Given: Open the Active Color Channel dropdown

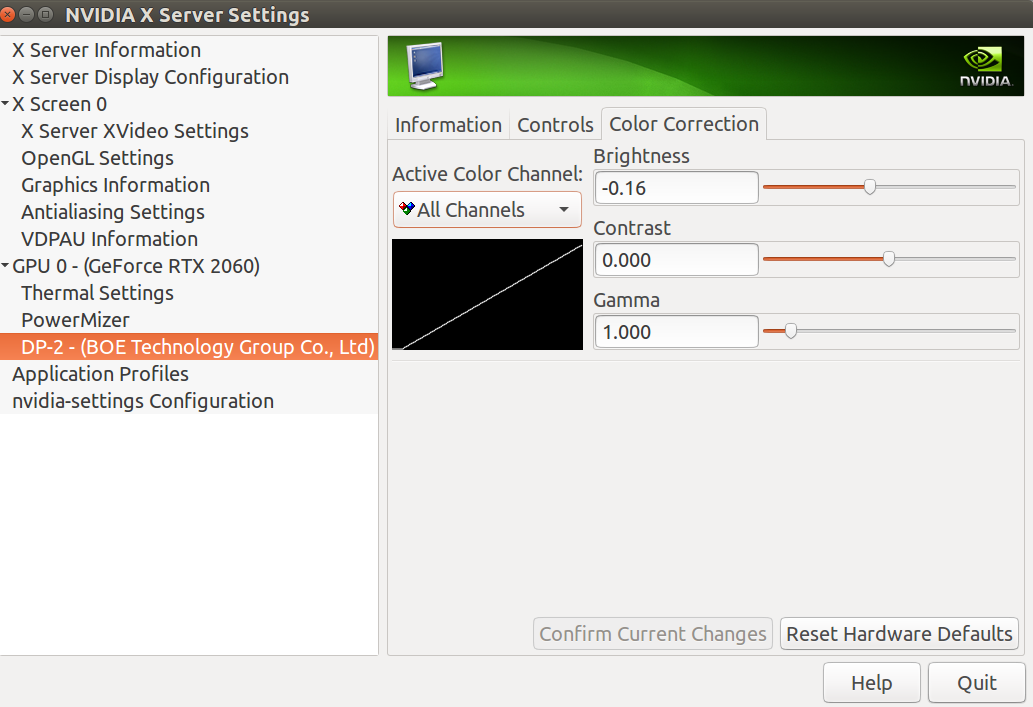Looking at the screenshot, I should coord(487,209).
